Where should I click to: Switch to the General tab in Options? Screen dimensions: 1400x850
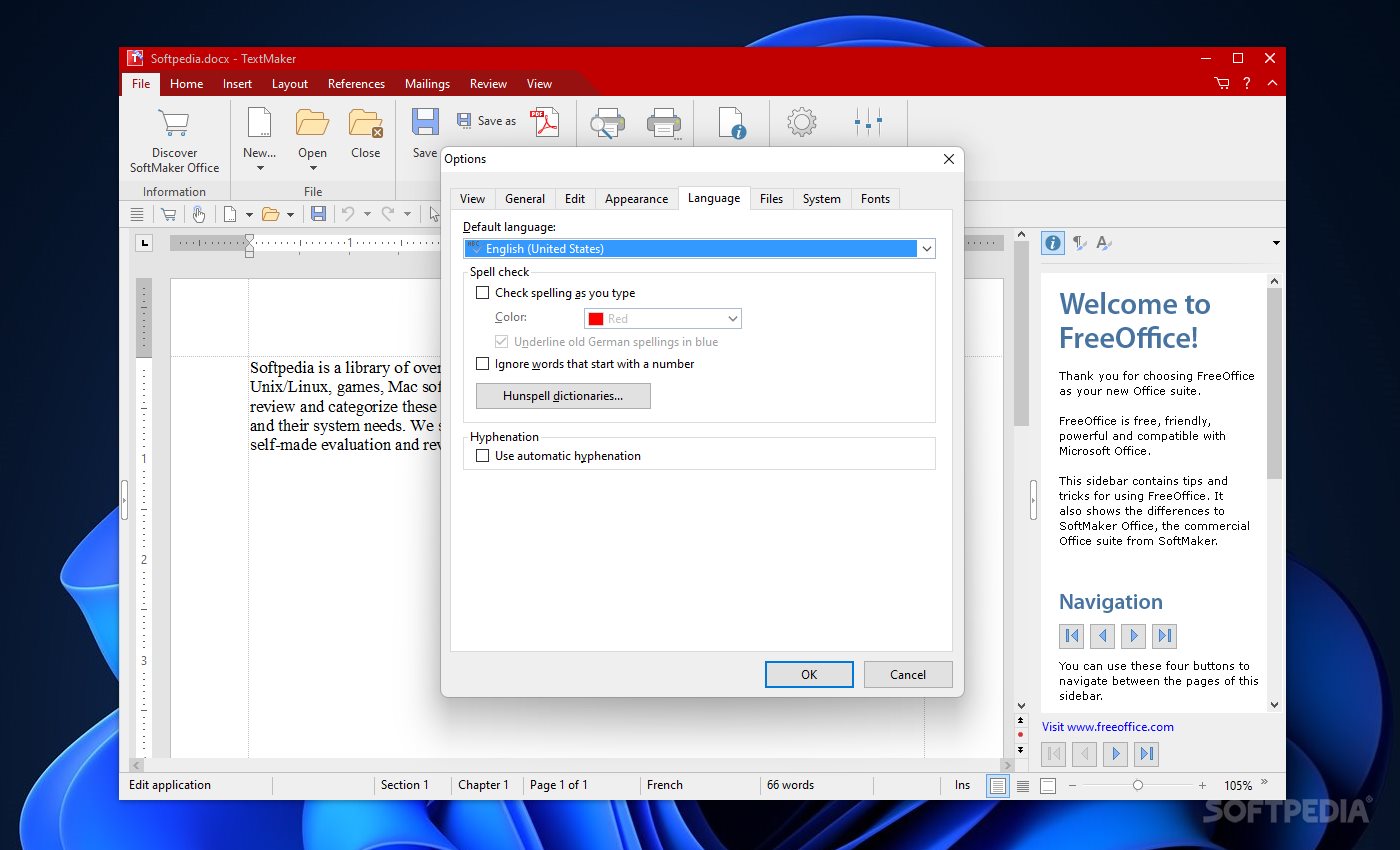(525, 199)
